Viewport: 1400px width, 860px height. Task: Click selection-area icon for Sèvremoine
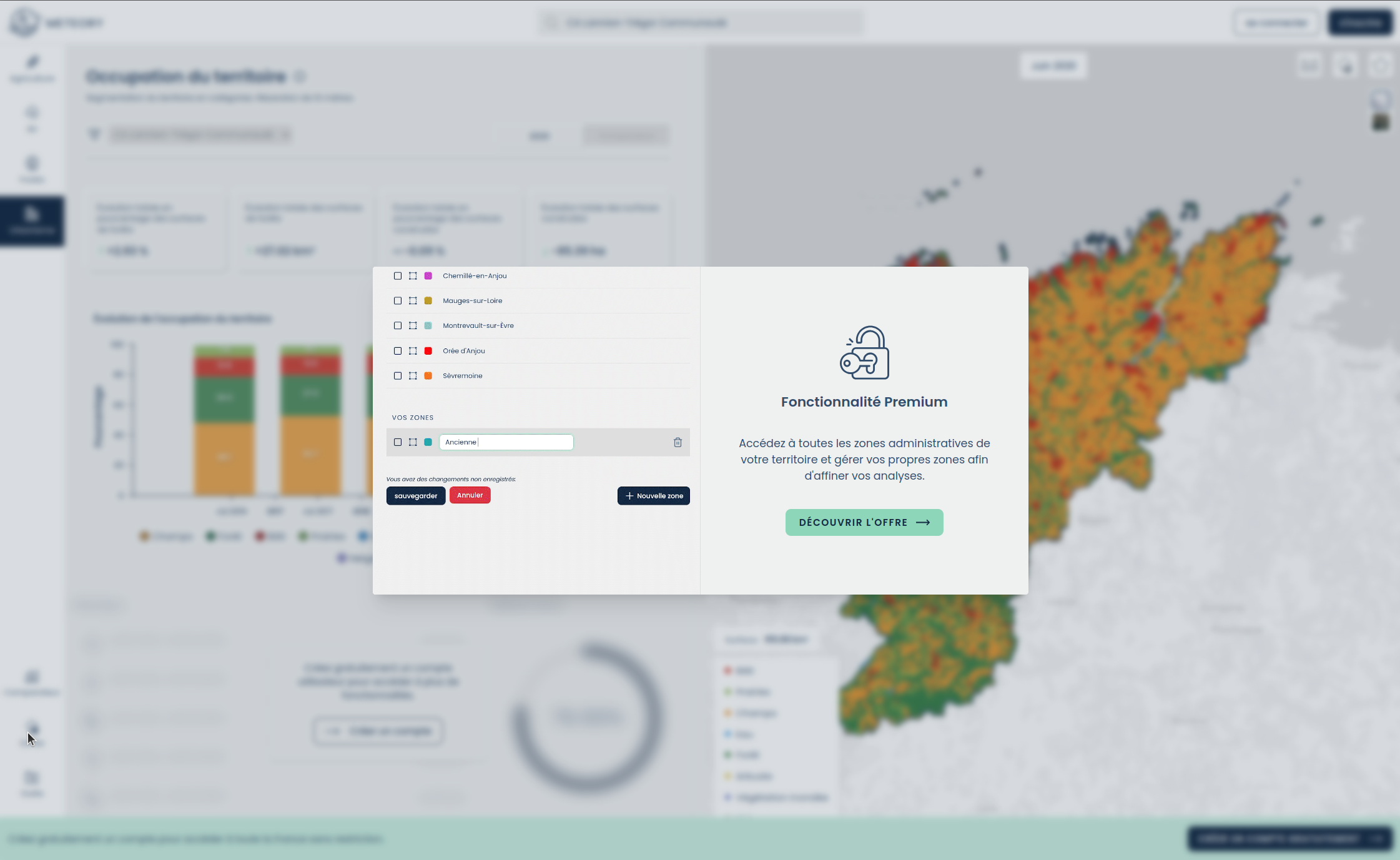point(413,376)
